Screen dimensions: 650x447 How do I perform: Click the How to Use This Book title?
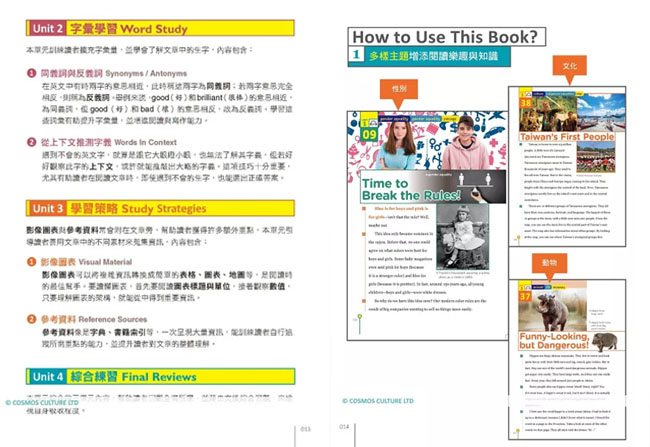(x=446, y=37)
